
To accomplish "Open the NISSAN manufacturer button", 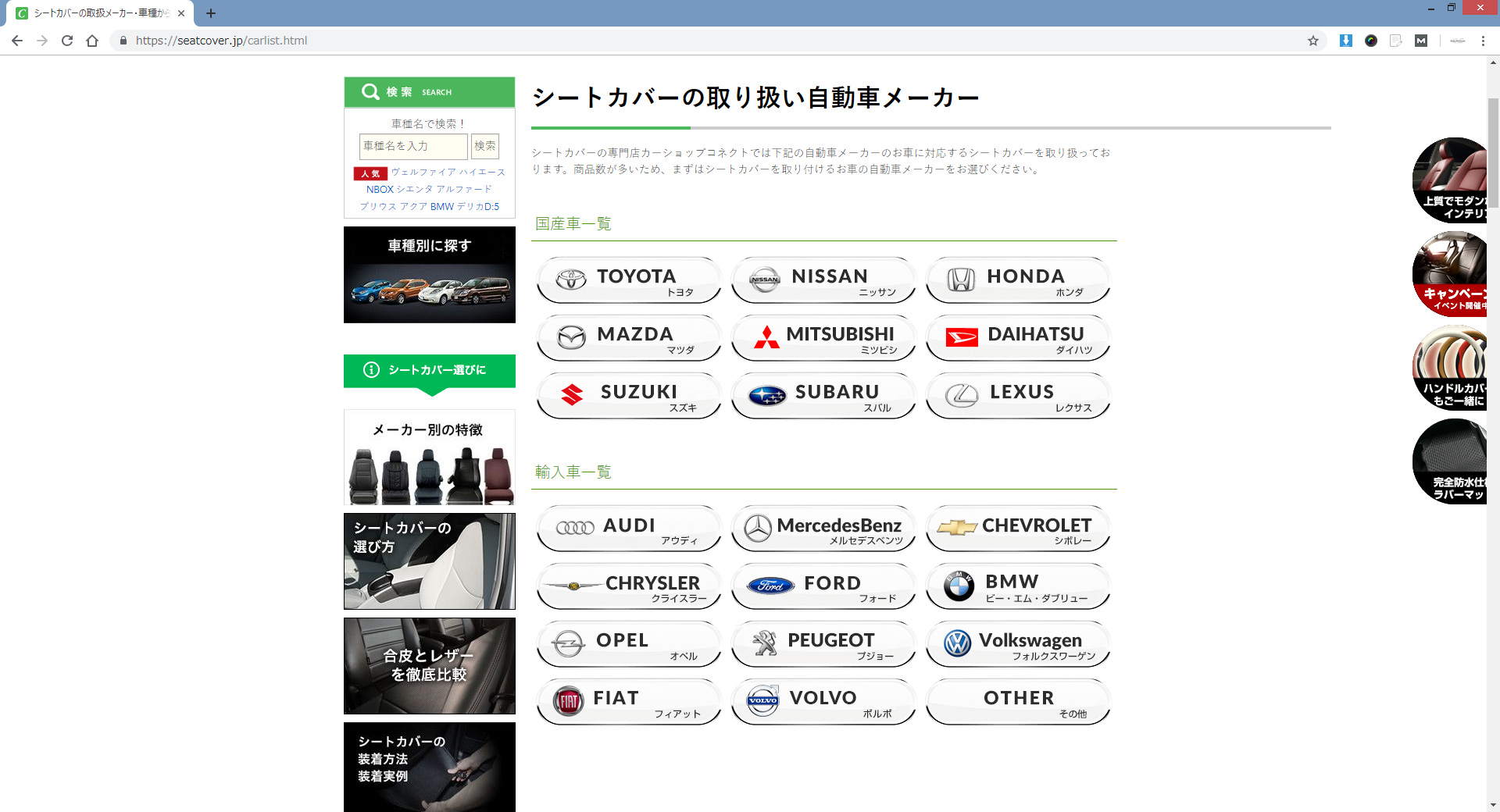I will click(823, 280).
